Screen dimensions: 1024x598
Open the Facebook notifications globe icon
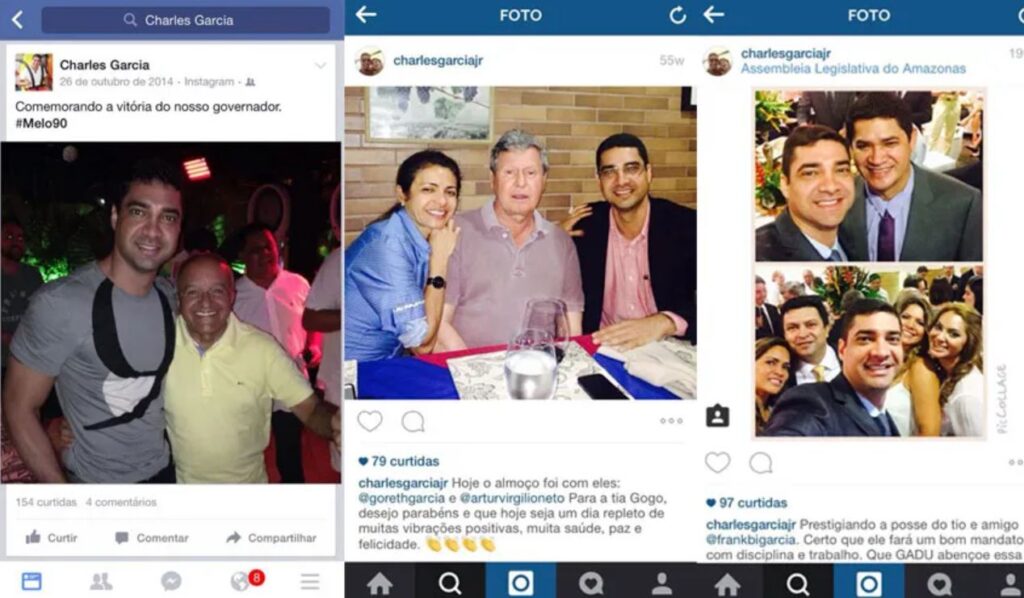coord(241,581)
